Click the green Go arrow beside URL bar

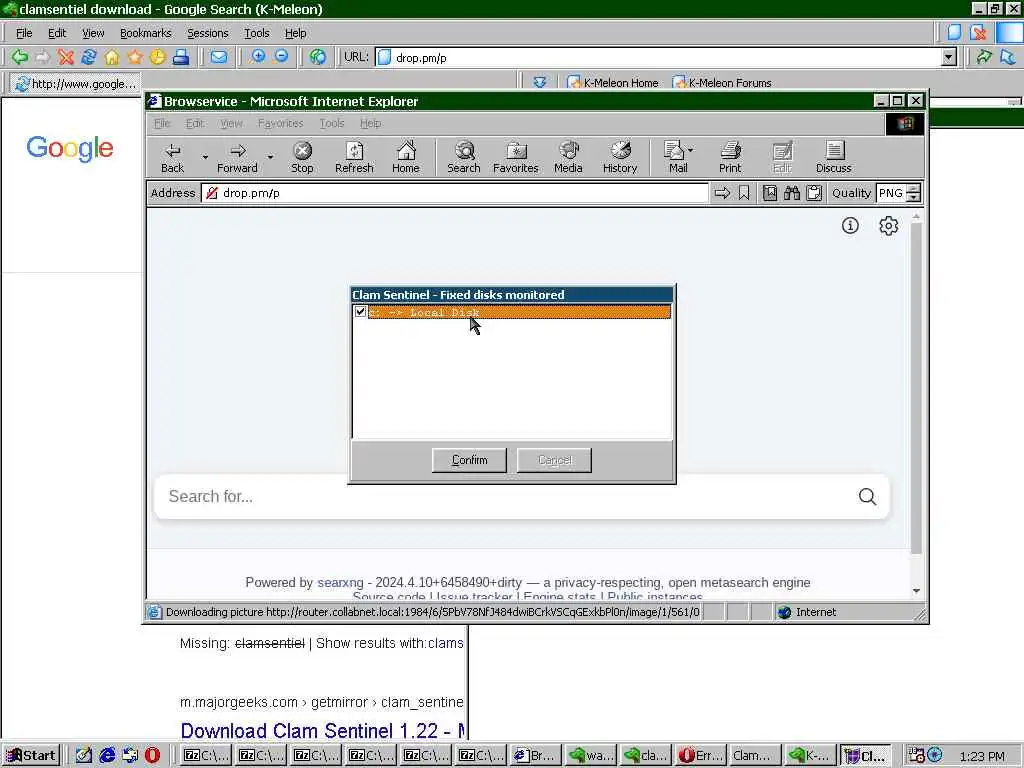[984, 57]
